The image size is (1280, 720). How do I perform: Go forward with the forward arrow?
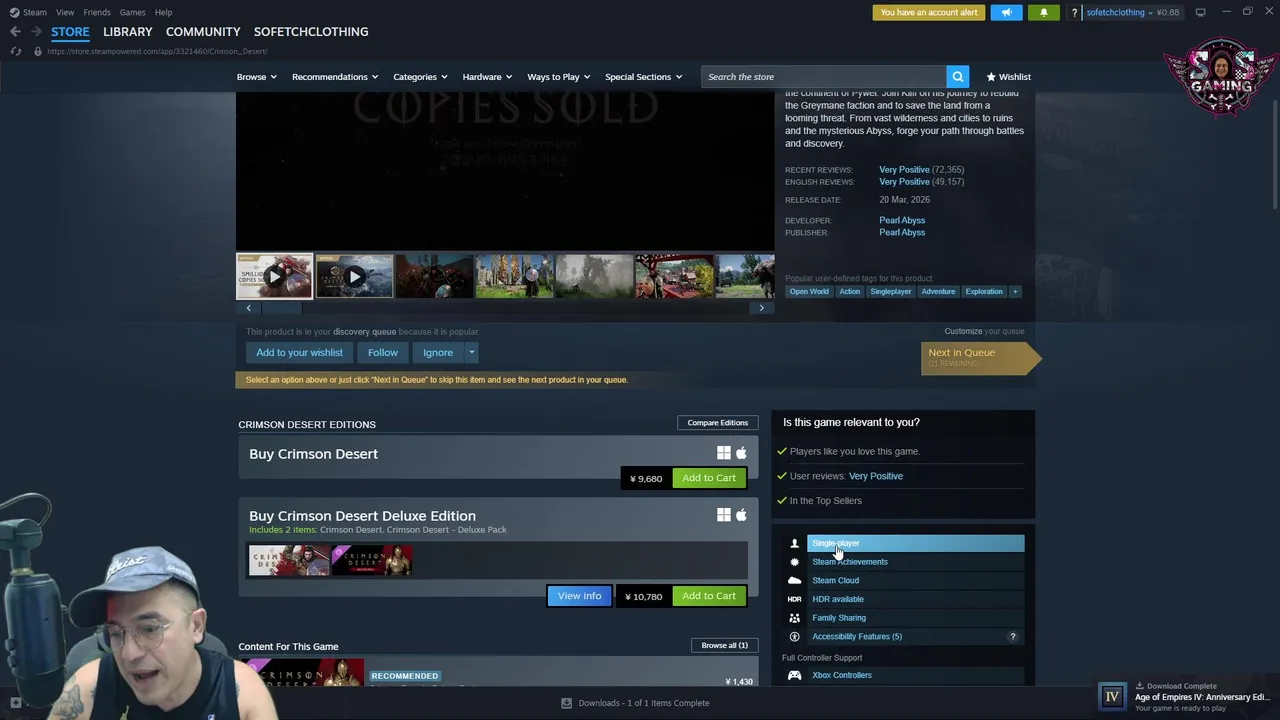pos(35,32)
